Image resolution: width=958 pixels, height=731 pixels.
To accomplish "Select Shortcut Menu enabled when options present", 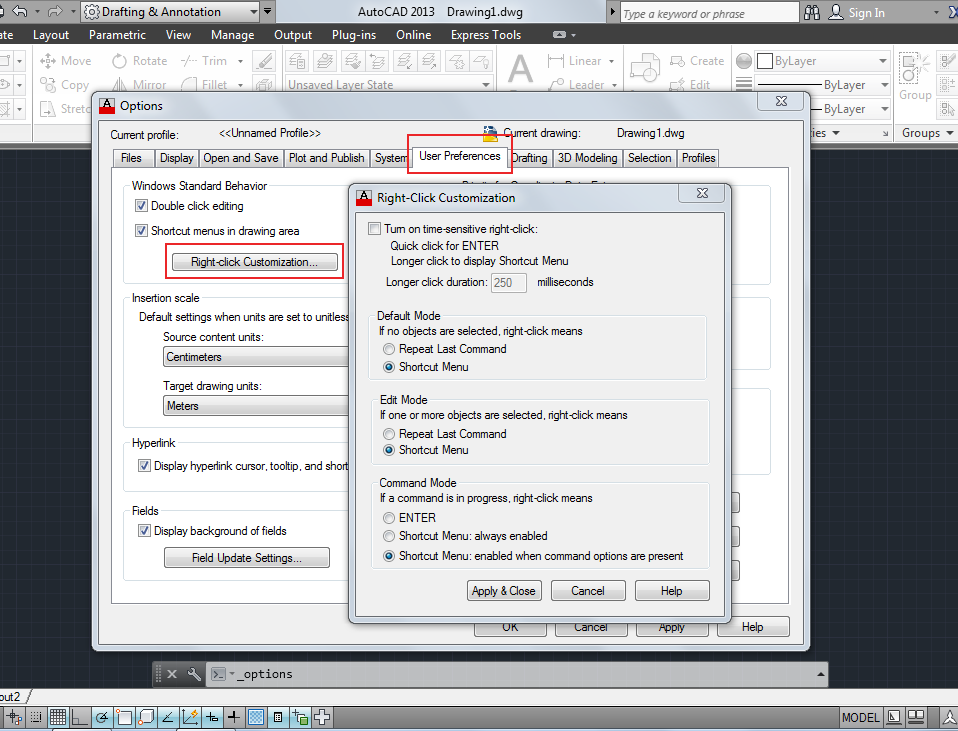I will (389, 556).
